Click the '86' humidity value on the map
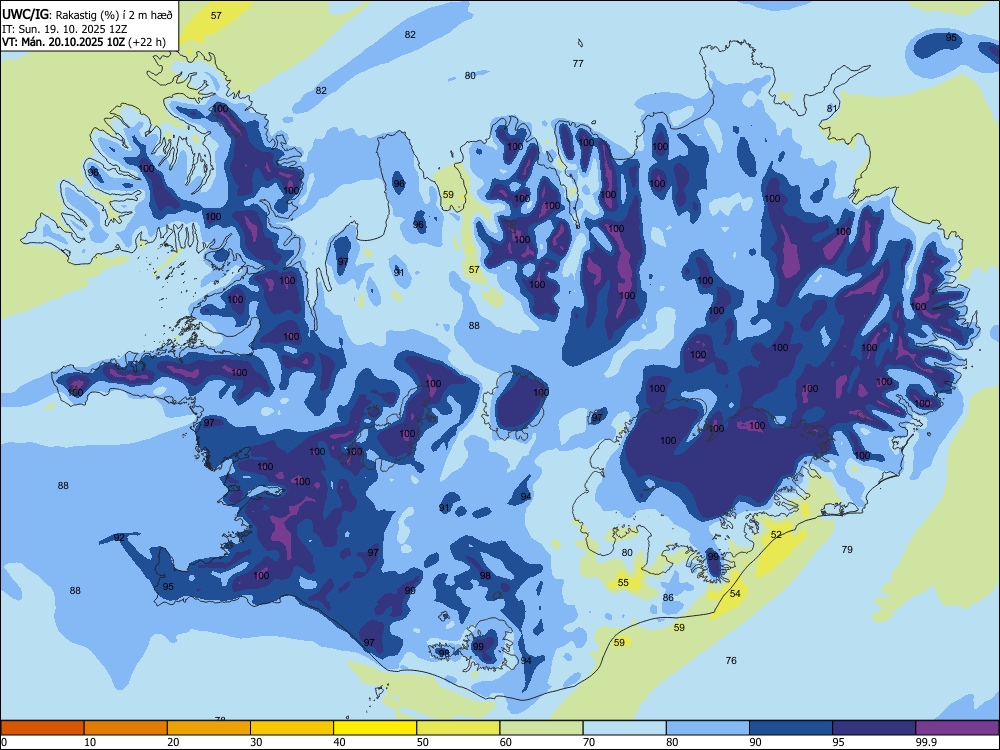This screenshot has width=1000, height=750. pos(668,598)
